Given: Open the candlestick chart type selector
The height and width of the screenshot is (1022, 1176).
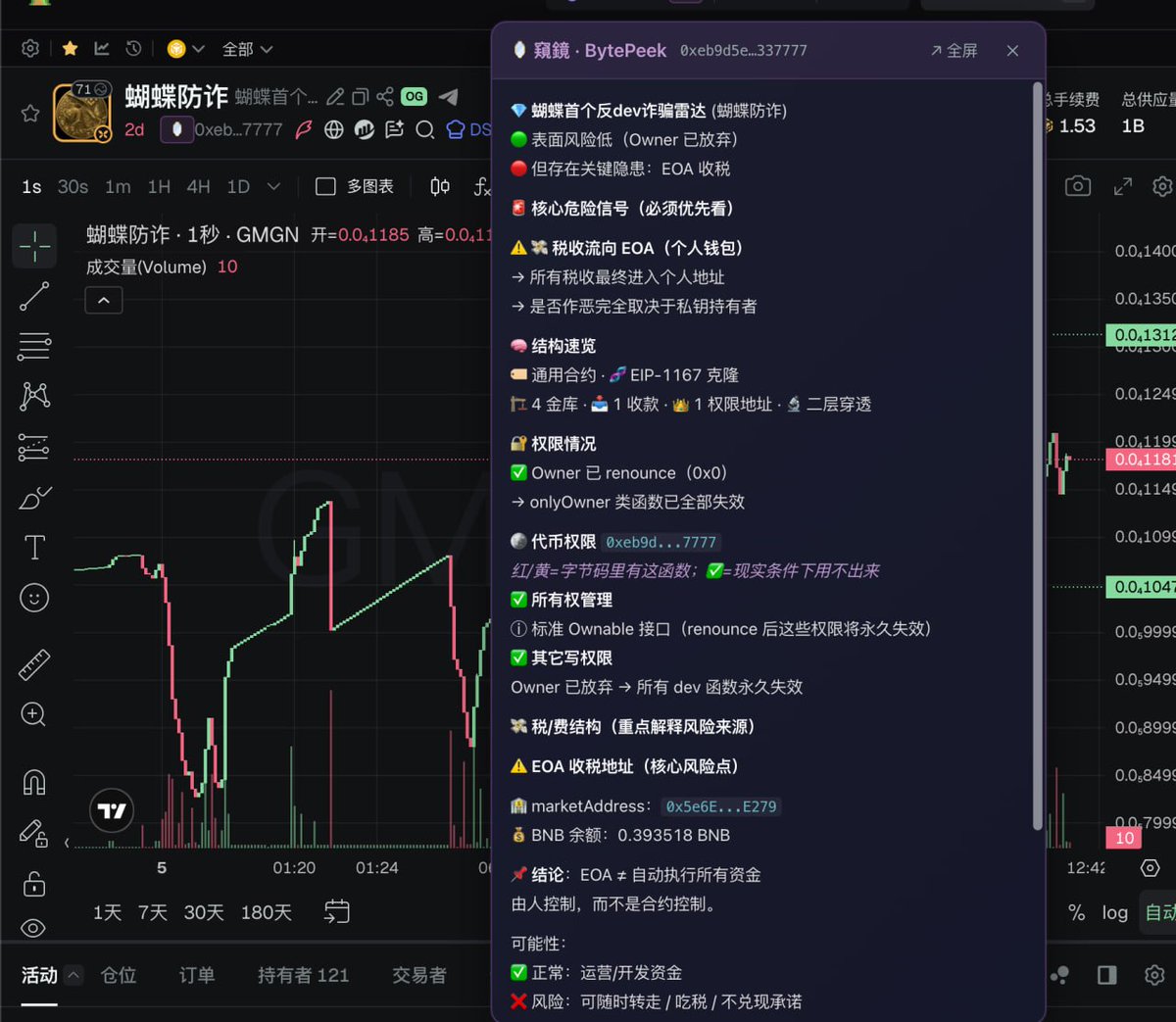Looking at the screenshot, I should pyautogui.click(x=440, y=186).
